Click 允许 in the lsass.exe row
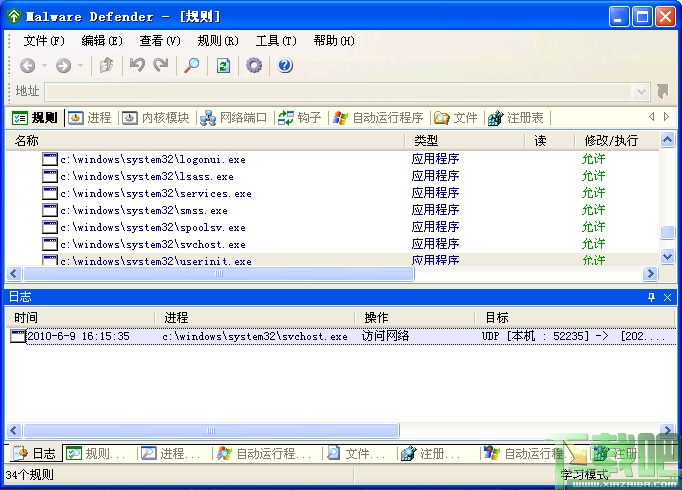 593,176
